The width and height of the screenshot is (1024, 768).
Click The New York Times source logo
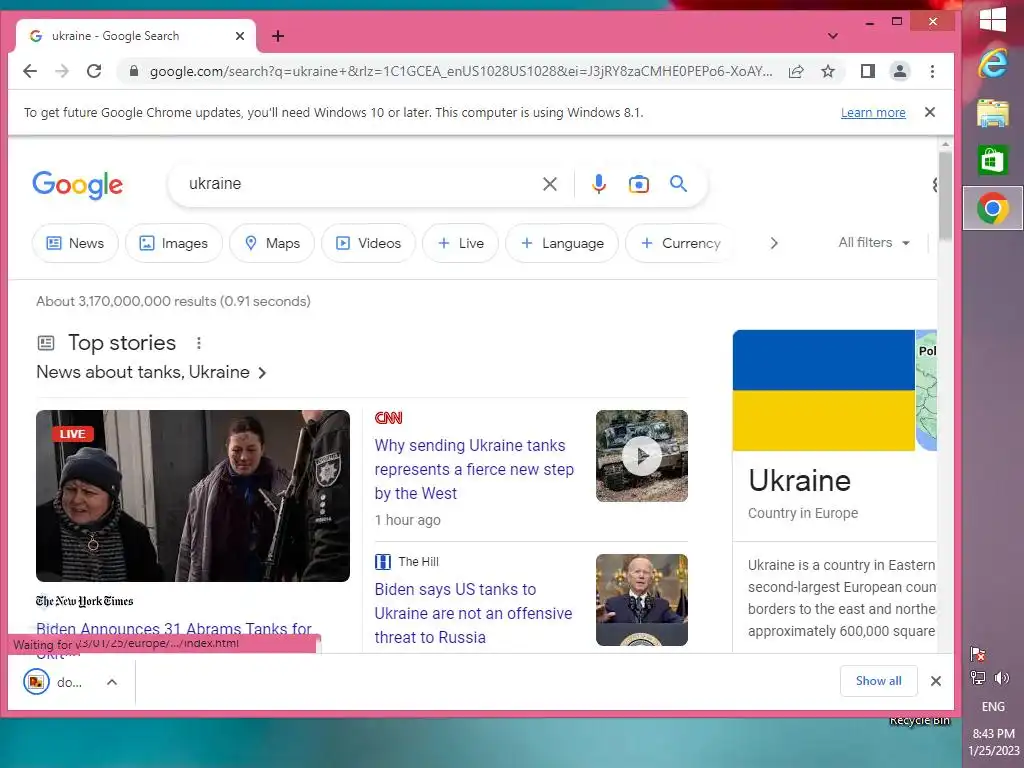[x=84, y=601]
